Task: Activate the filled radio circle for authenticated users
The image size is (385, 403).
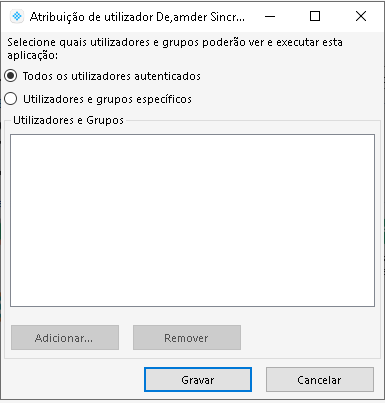Action: [11, 76]
